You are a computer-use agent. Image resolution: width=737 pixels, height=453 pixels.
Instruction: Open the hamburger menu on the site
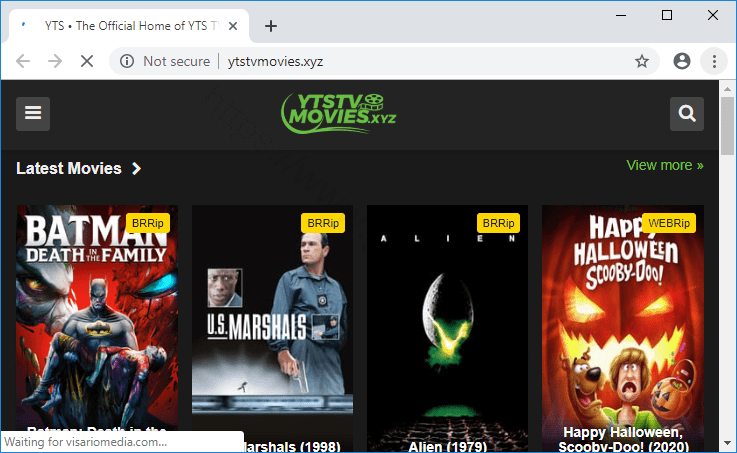[33, 114]
